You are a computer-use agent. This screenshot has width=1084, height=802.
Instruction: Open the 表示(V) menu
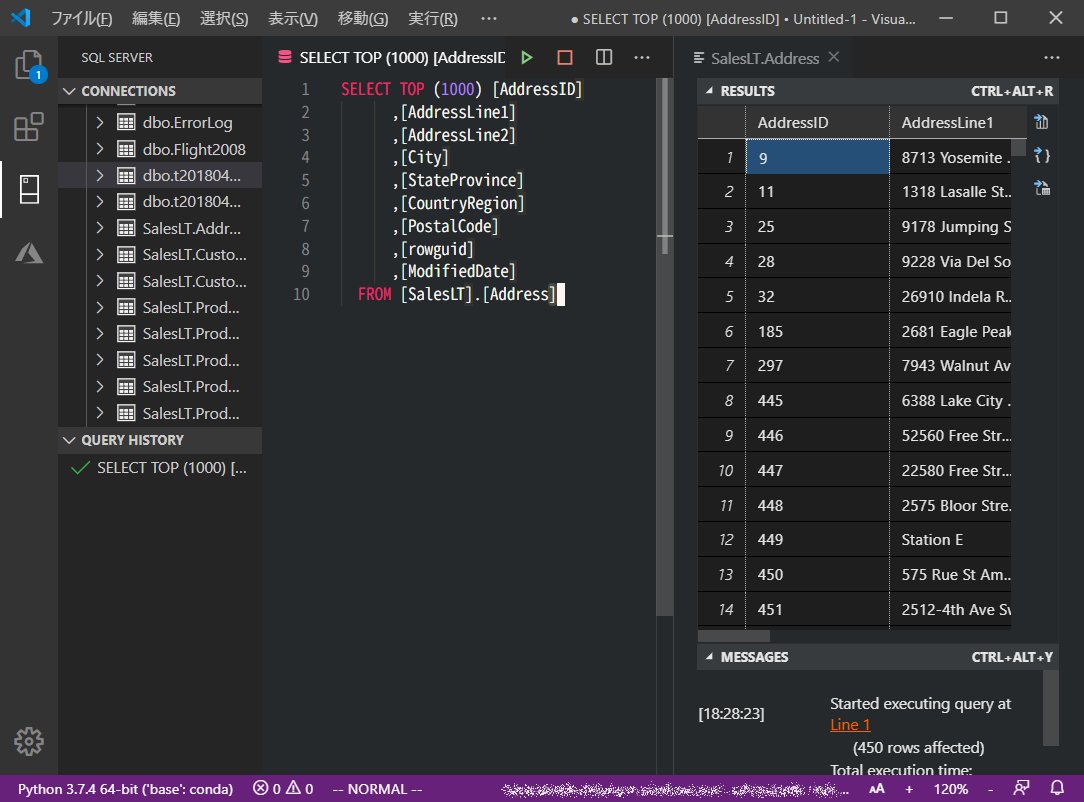(x=293, y=19)
